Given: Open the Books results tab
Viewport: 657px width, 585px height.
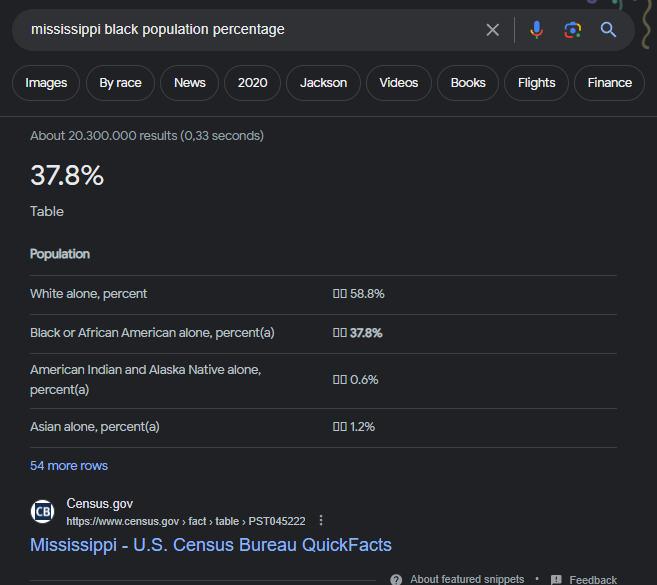Looking at the screenshot, I should pos(467,83).
